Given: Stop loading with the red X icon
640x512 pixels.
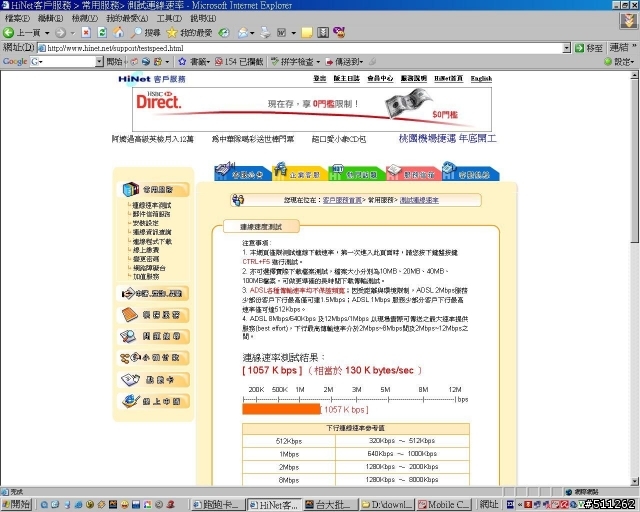Looking at the screenshot, I should tap(86, 32).
